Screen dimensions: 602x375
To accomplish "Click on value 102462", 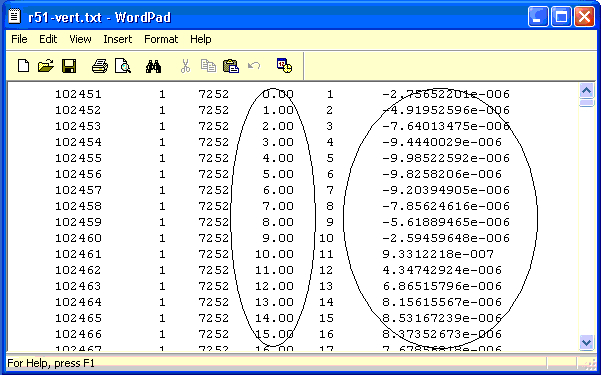I will tap(78, 270).
